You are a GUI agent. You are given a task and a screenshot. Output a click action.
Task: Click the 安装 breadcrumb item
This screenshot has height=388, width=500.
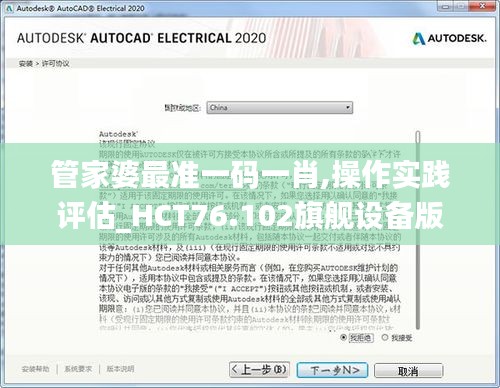point(25,63)
